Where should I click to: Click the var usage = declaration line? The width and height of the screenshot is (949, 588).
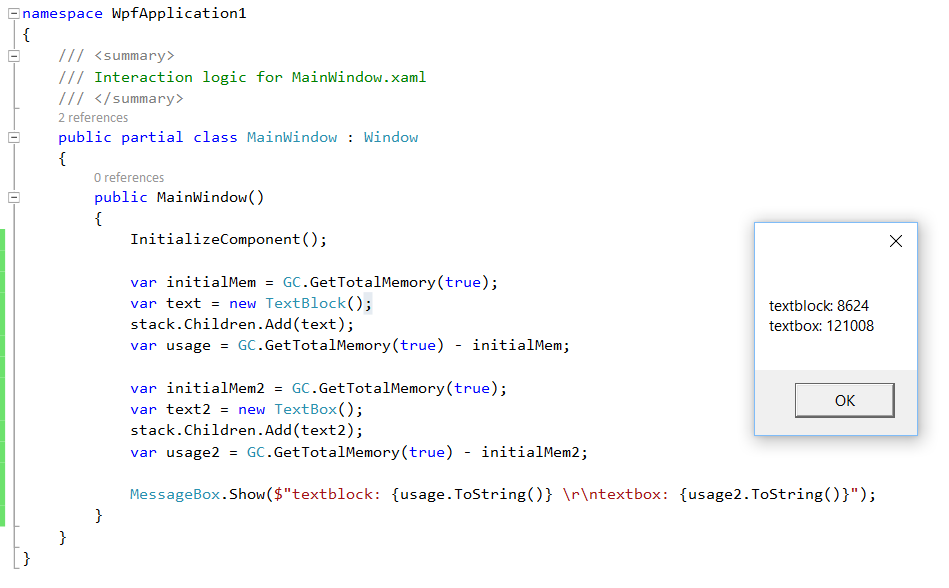350,346
